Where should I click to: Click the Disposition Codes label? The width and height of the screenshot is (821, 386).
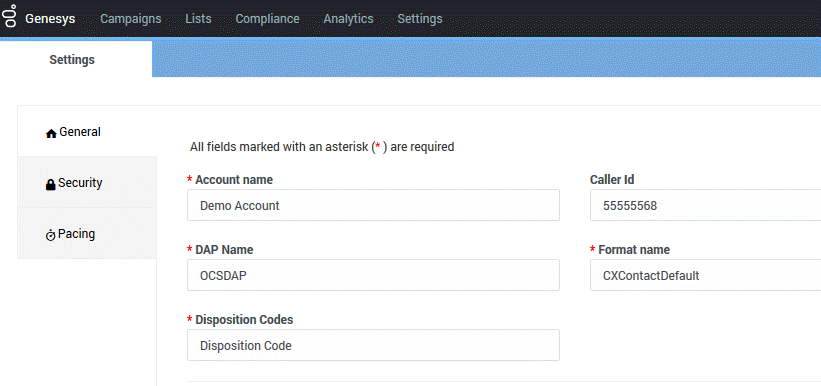tap(244, 319)
